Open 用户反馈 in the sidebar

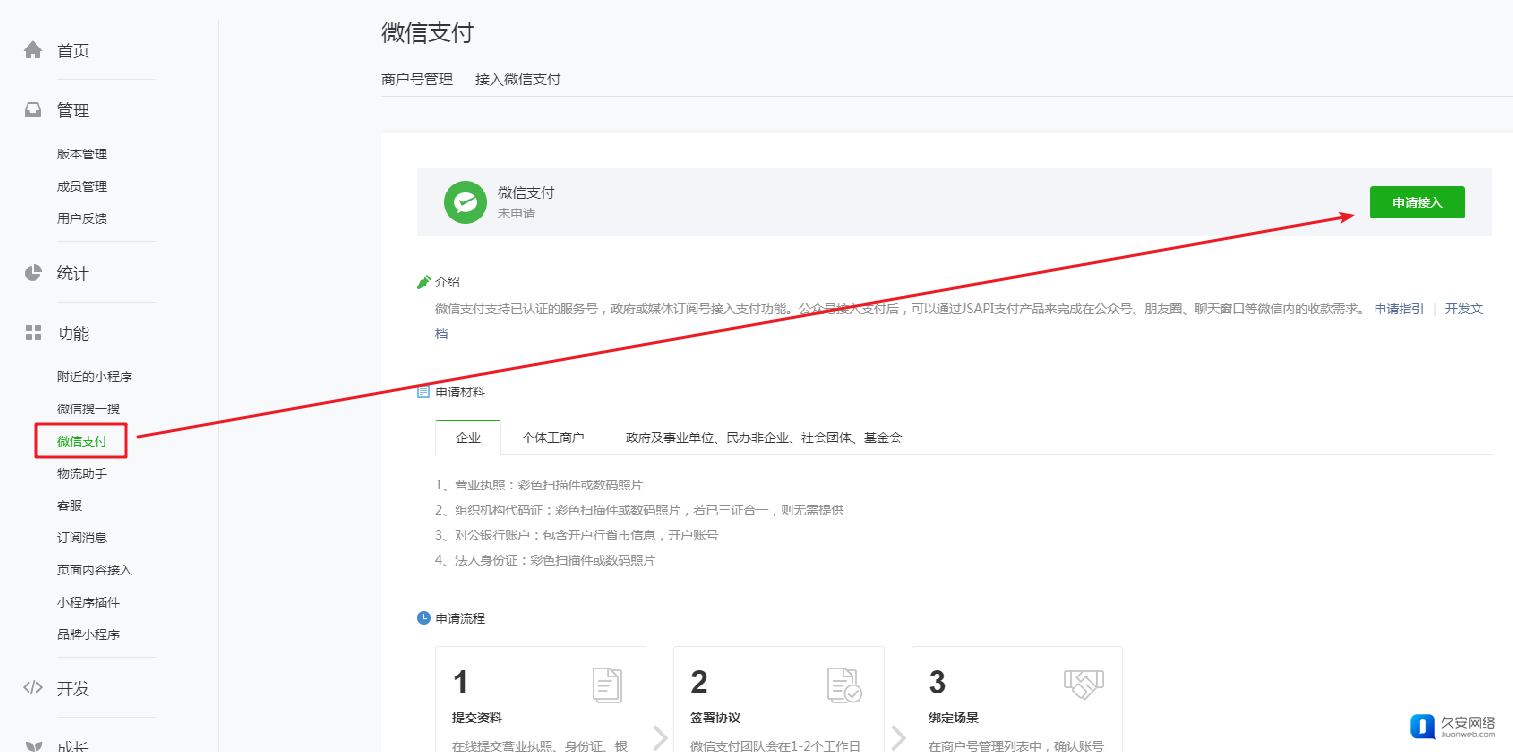coord(82,218)
